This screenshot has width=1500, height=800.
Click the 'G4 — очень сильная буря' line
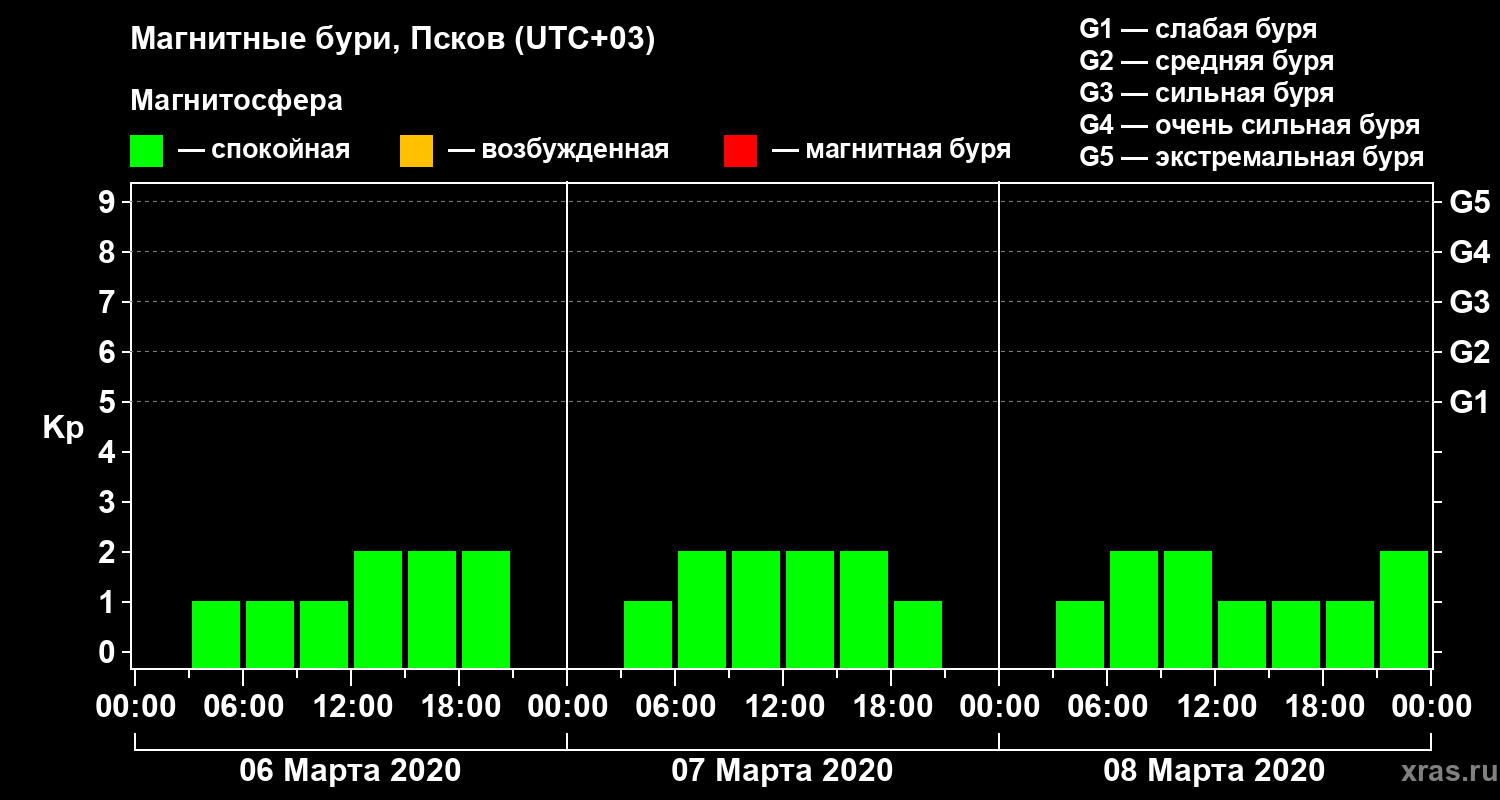[1250, 125]
